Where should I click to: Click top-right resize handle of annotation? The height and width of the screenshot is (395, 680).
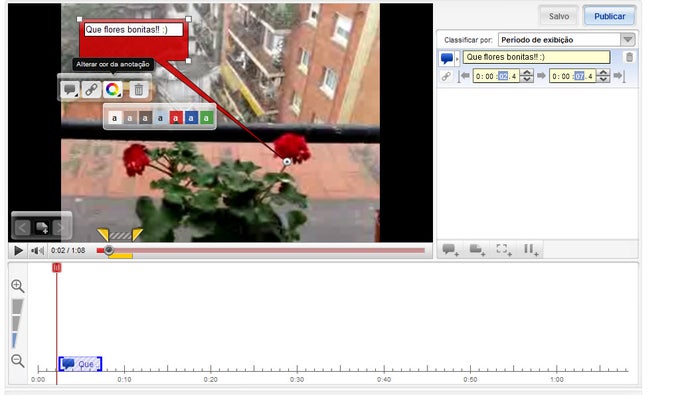(188, 19)
